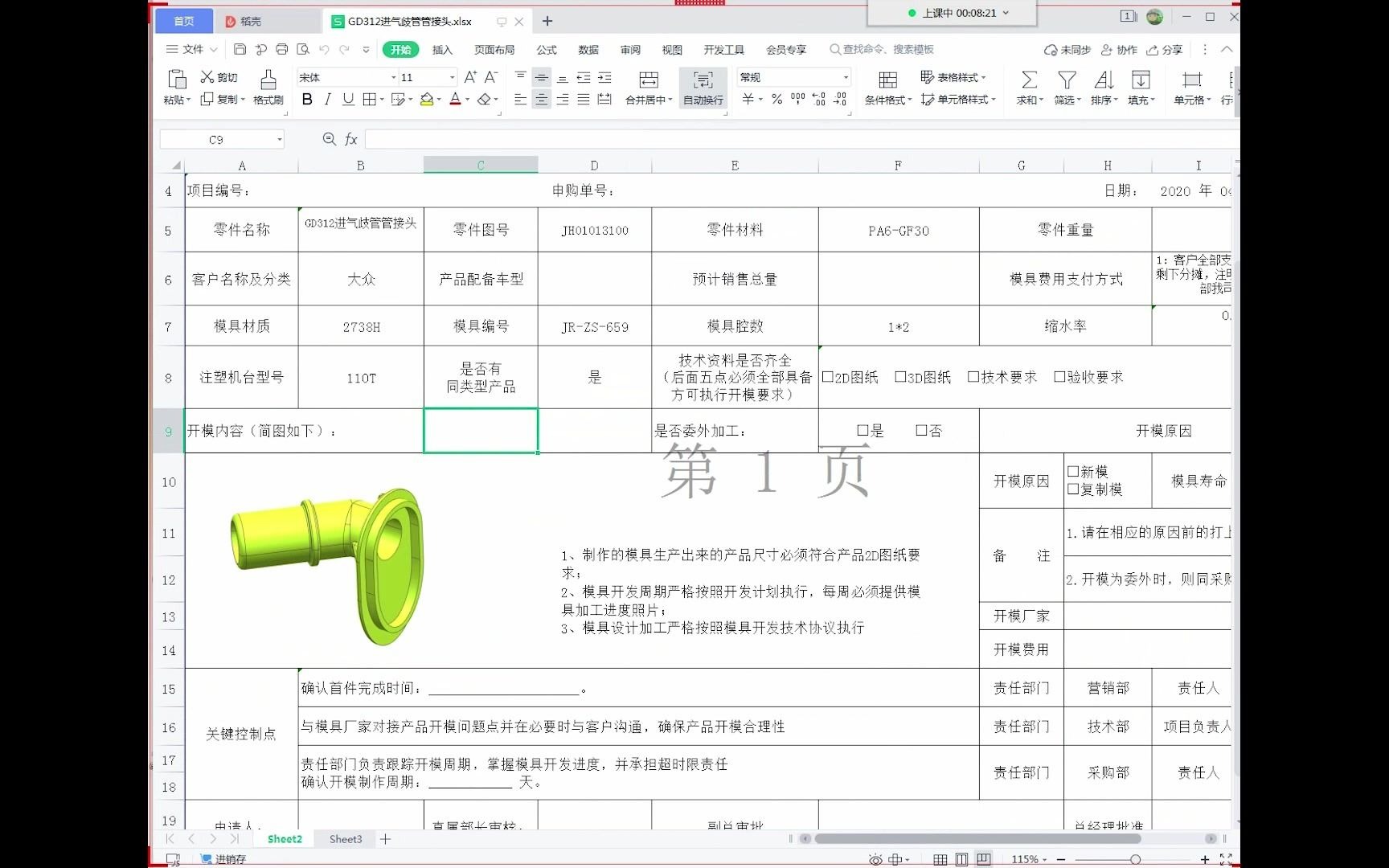Select the red font color swatch
Image resolution: width=1389 pixels, height=868 pixels.
(455, 100)
